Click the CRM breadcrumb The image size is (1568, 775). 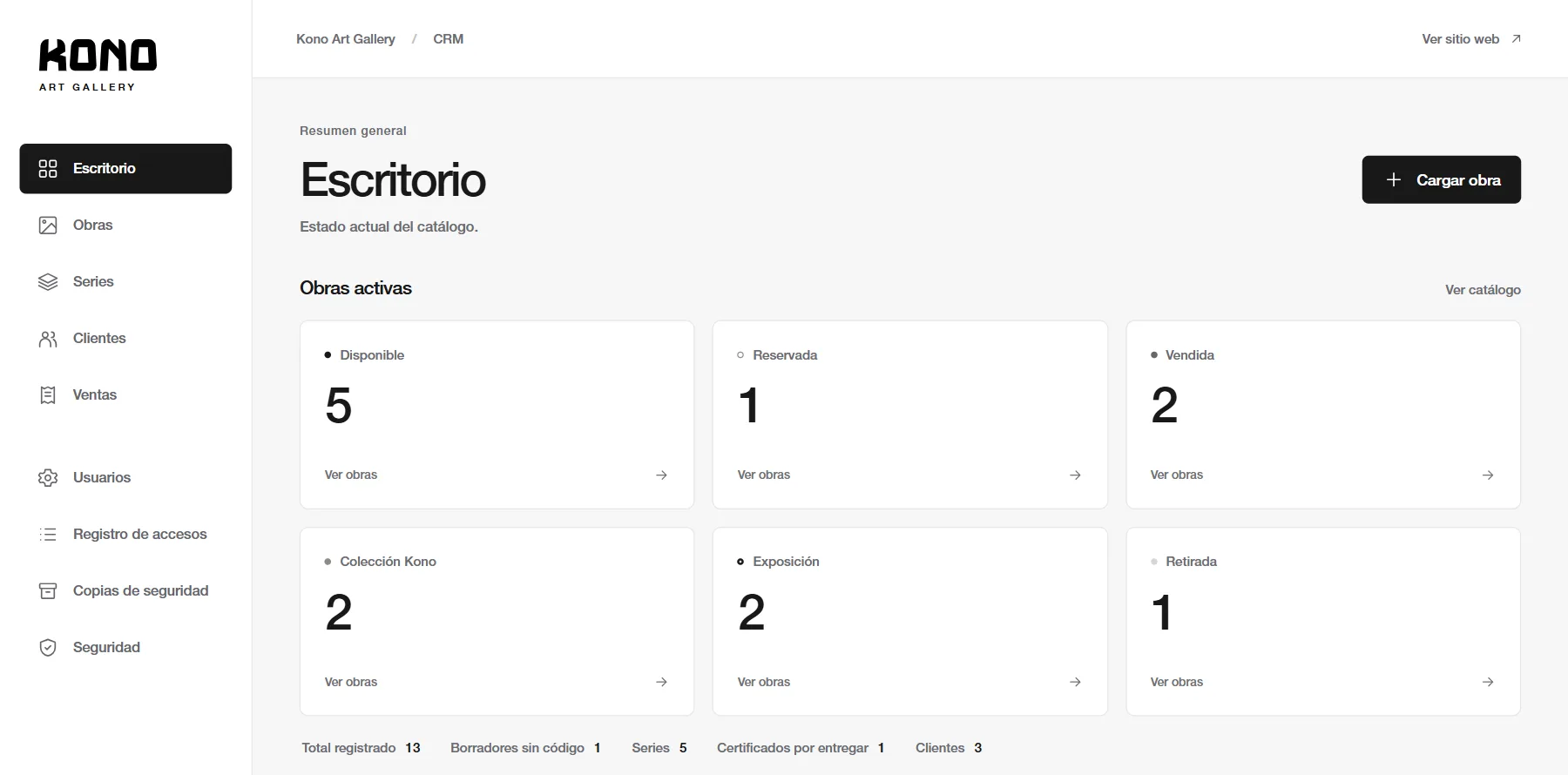coord(449,39)
